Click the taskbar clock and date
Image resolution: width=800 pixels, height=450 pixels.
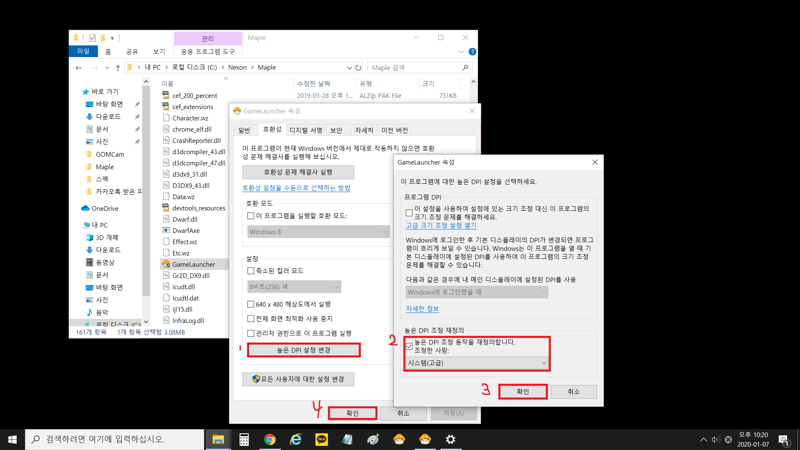pos(753,439)
